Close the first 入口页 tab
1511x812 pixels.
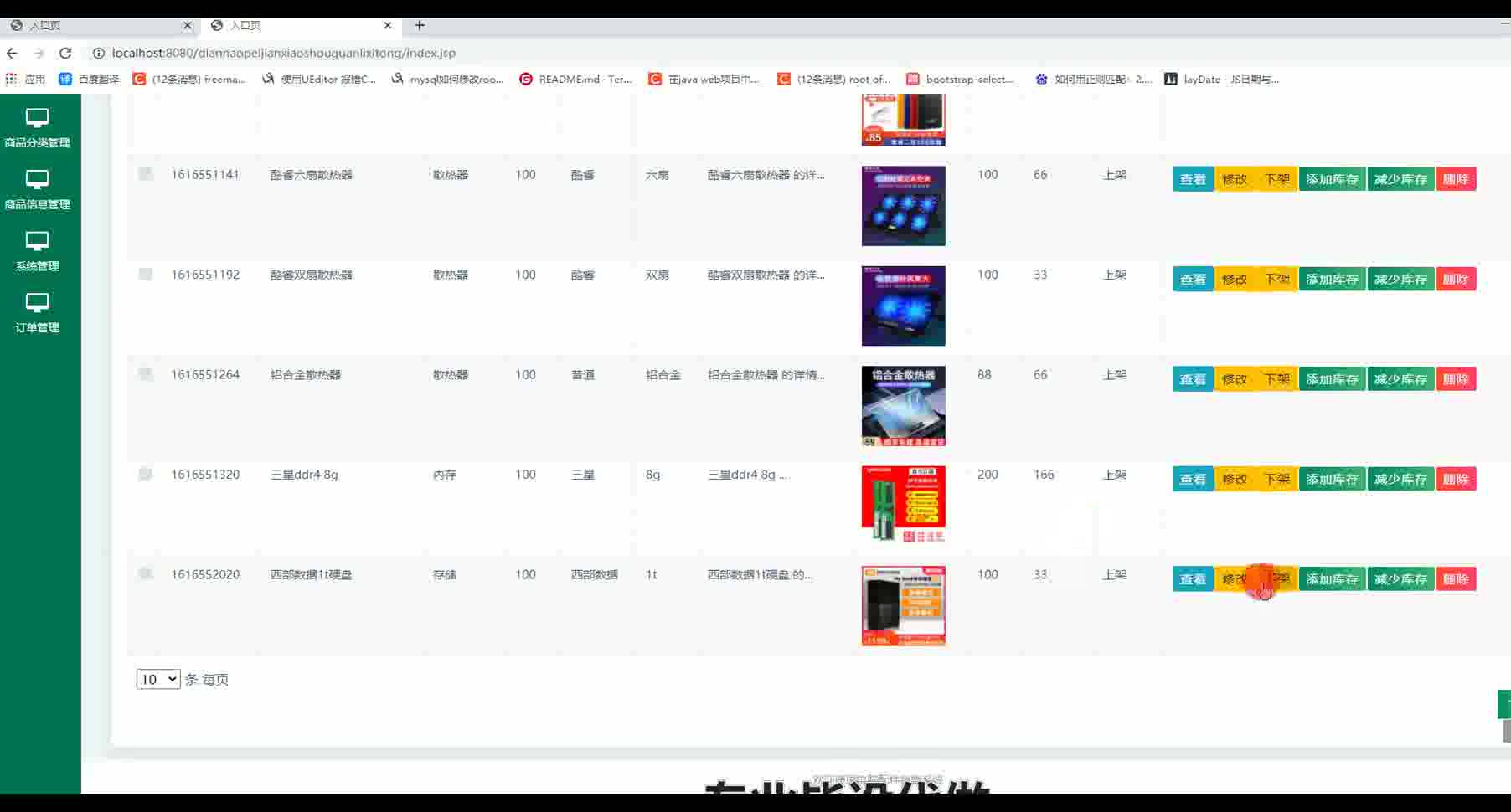tap(188, 25)
